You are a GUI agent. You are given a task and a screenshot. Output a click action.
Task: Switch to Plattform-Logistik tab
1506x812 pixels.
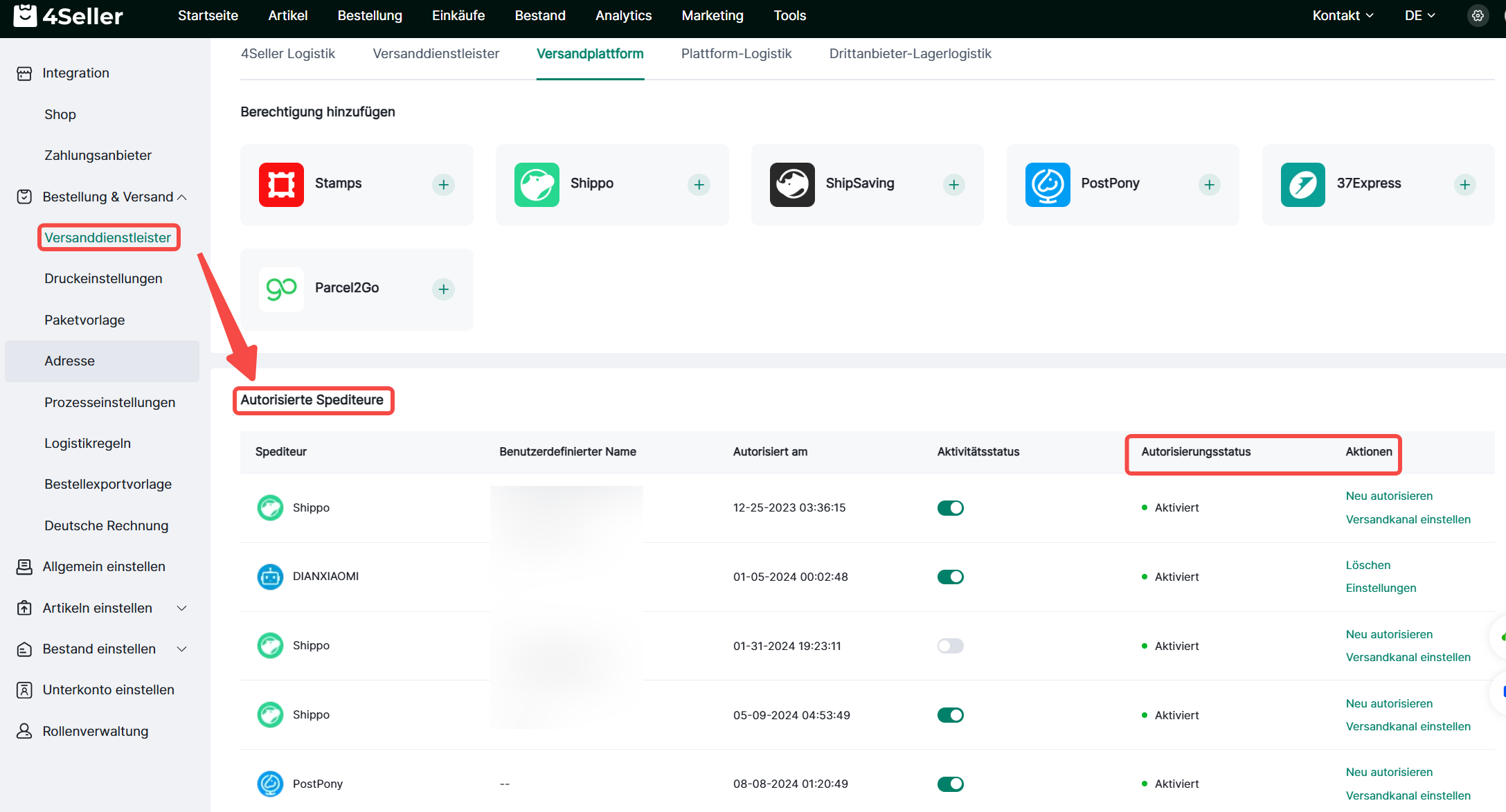click(736, 53)
